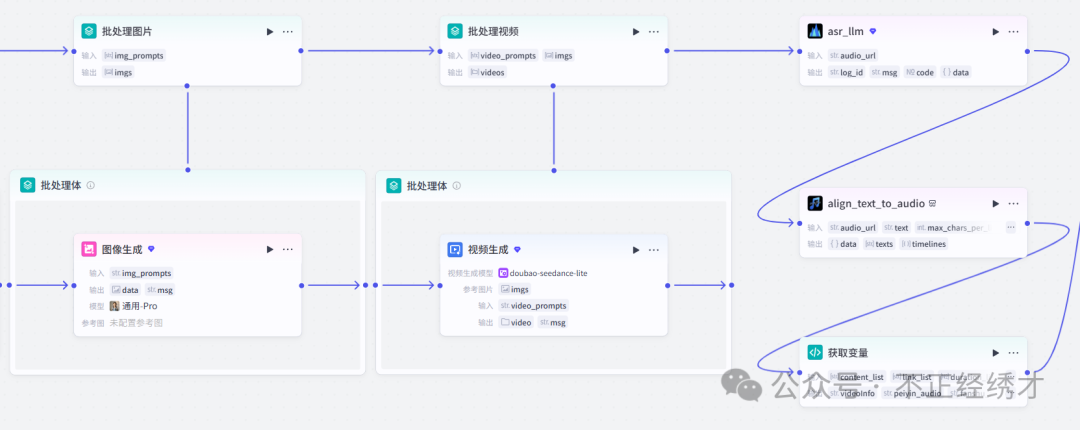Expand hidden inputs on align_text_to_audio

(1010, 228)
